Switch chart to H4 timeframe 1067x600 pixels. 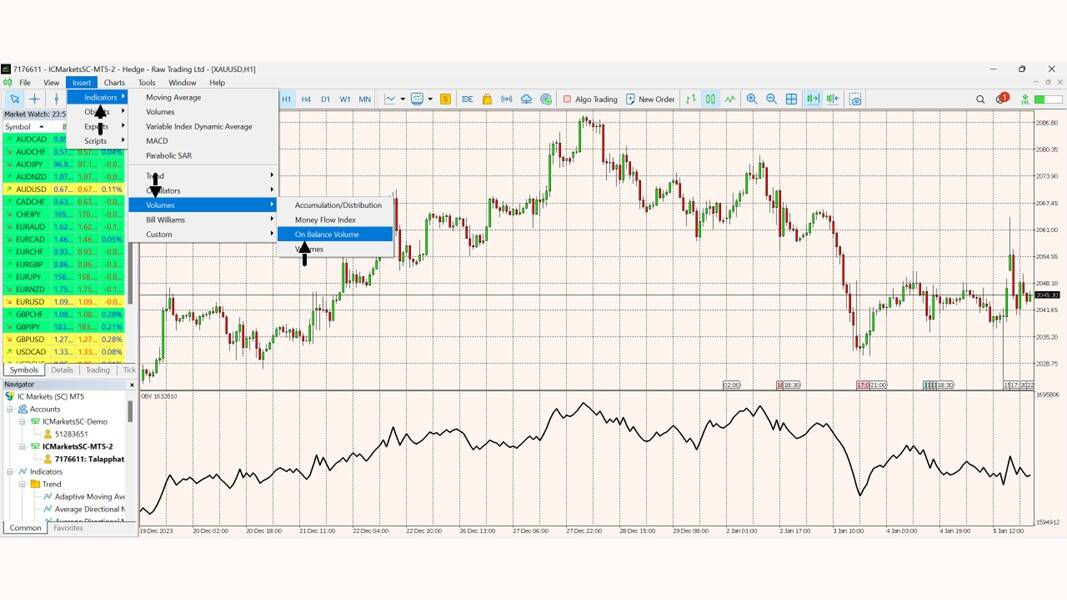coord(306,99)
